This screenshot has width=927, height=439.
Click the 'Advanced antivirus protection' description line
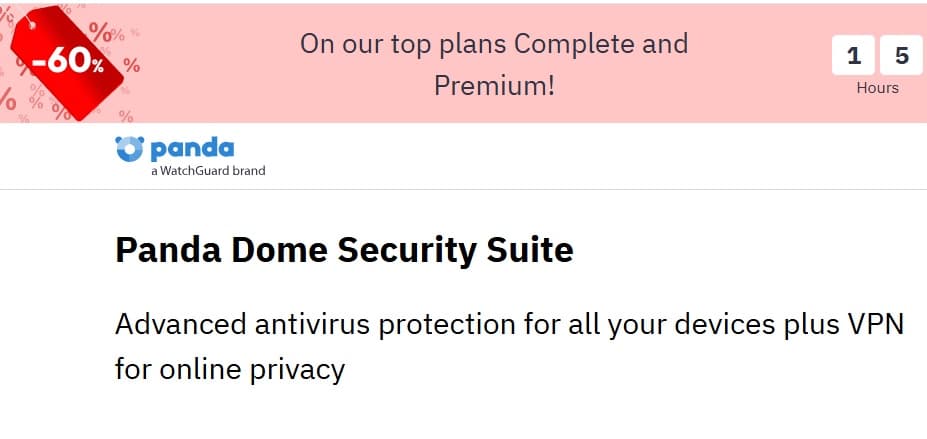pyautogui.click(x=509, y=324)
